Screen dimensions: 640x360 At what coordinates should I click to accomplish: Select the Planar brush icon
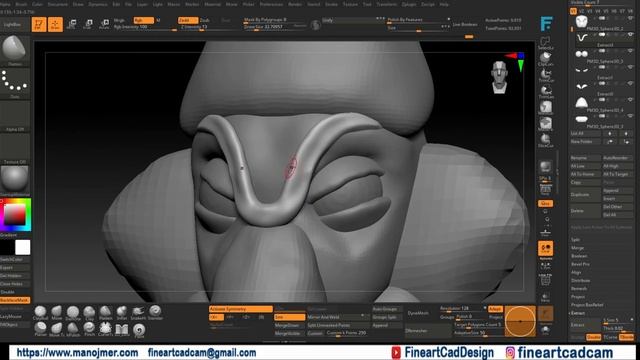pos(40,329)
